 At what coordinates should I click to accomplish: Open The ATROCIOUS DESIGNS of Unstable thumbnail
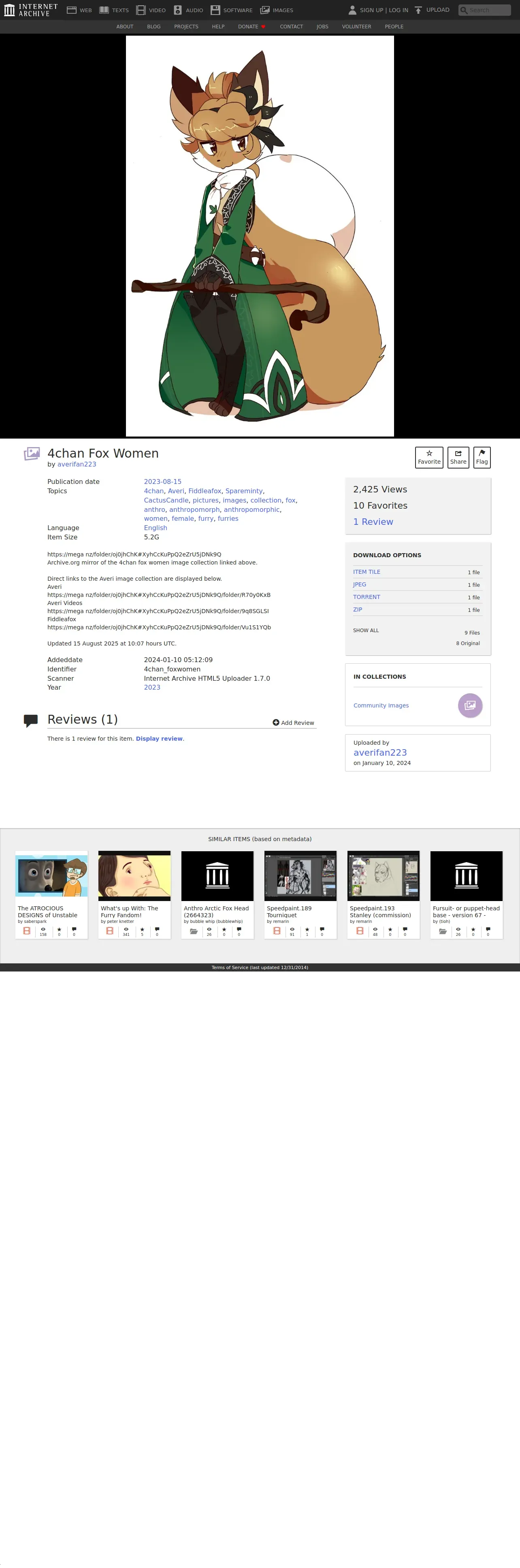tap(52, 876)
